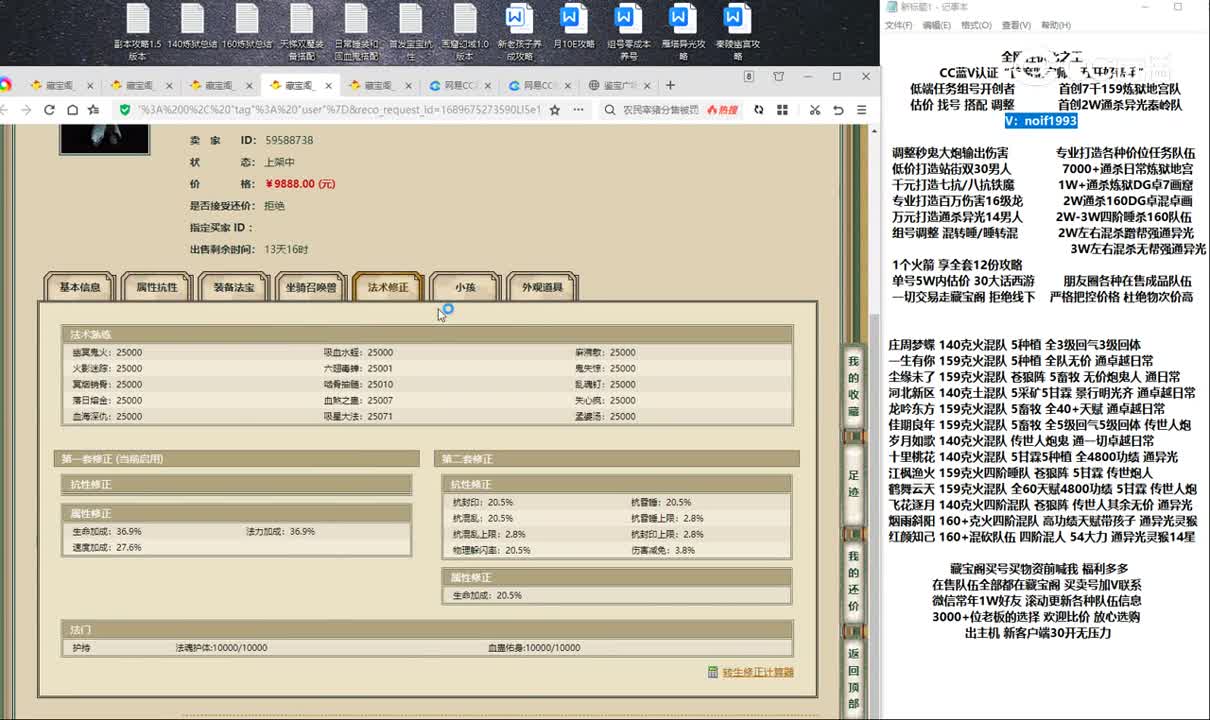The height and width of the screenshot is (720, 1210).
Task: Click the 足迹 side button
Action: (x=853, y=484)
